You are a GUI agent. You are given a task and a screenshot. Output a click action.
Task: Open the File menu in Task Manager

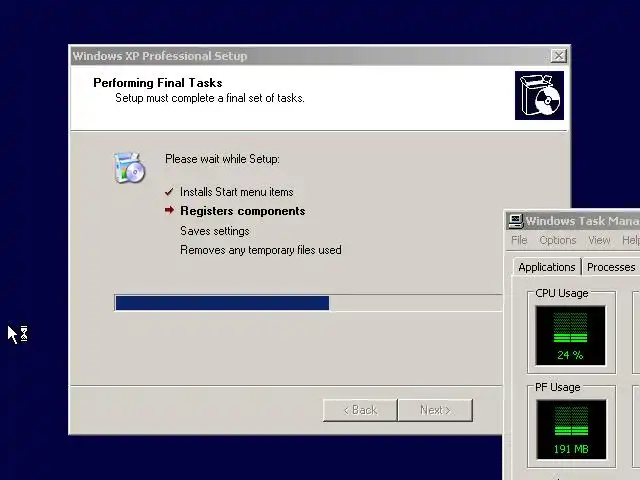pos(519,240)
